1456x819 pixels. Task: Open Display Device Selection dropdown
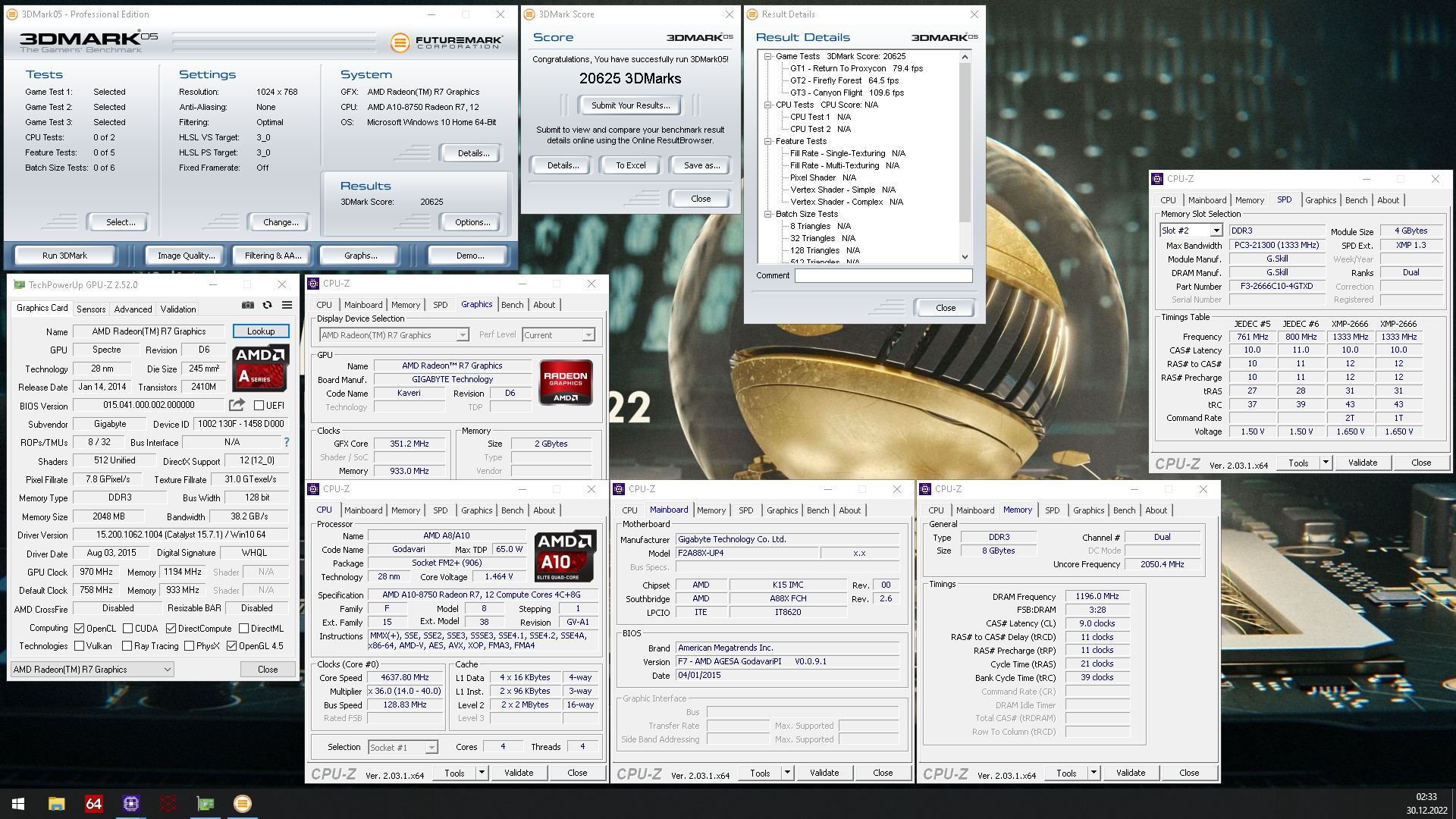(x=394, y=335)
